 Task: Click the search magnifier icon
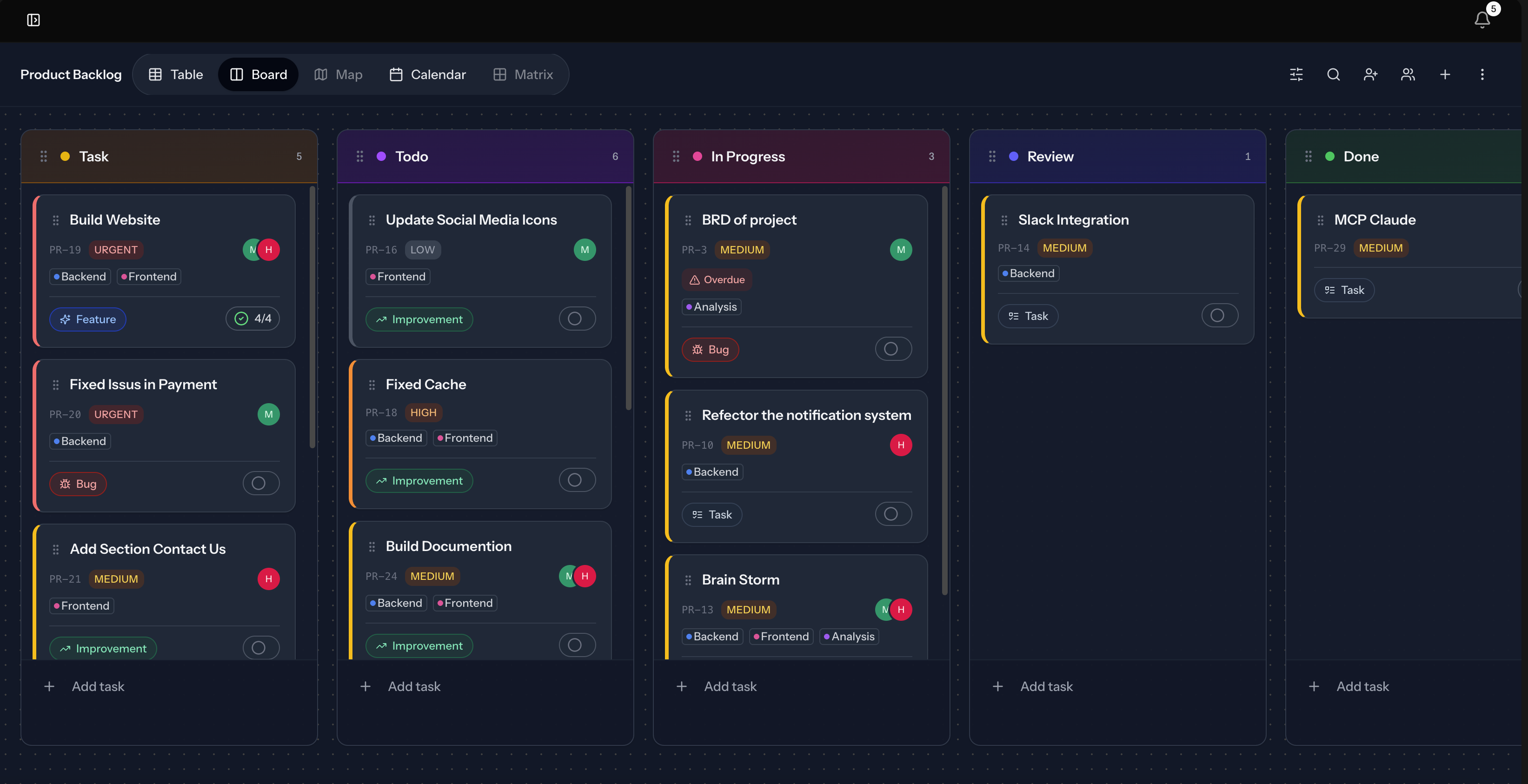(1333, 75)
